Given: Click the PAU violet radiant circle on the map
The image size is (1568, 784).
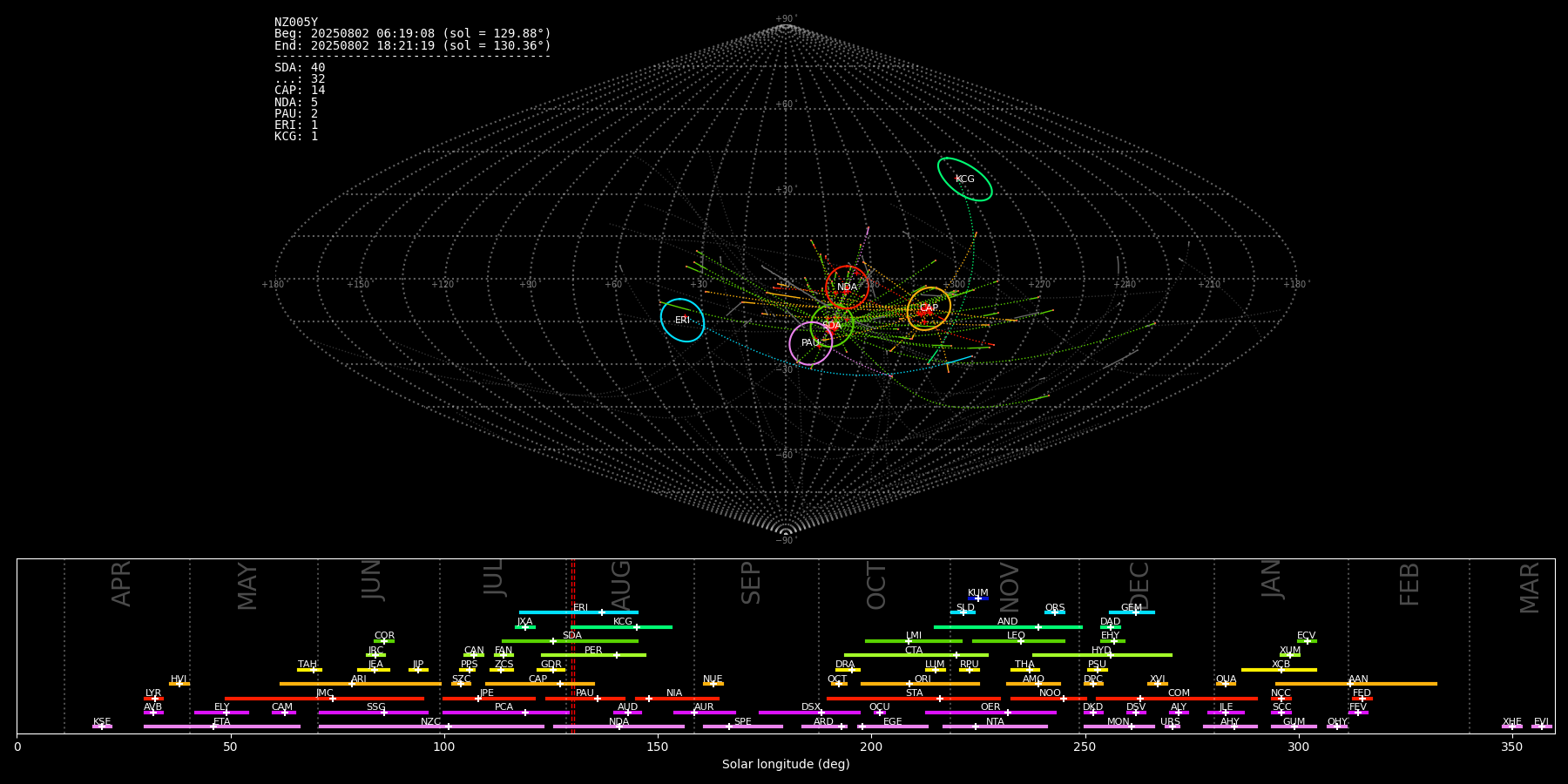Looking at the screenshot, I should pos(811,343).
